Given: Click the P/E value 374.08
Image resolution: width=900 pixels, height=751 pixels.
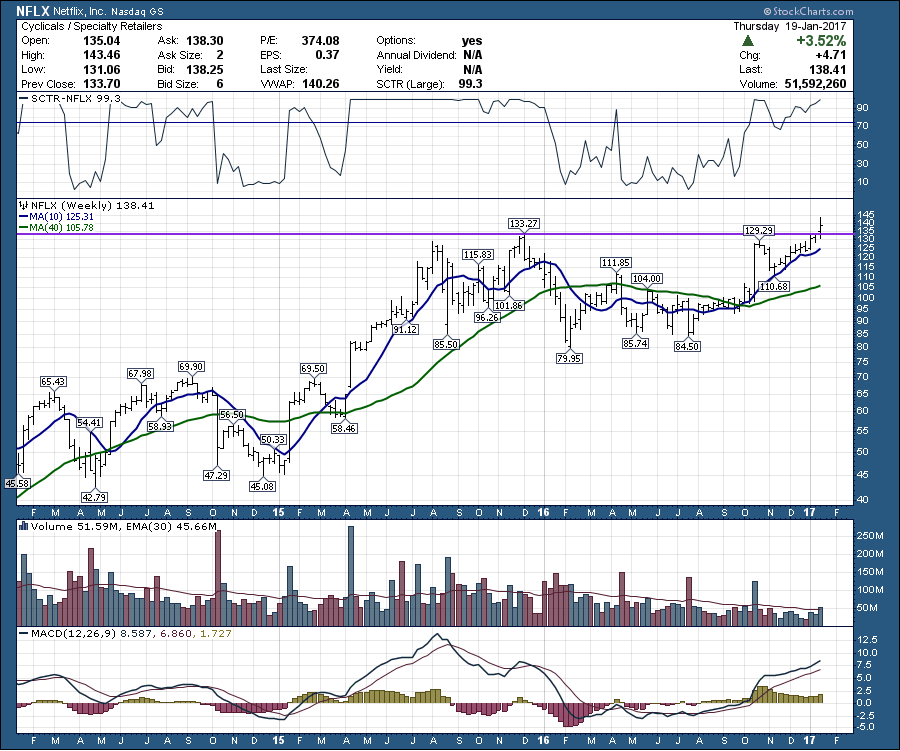Looking at the screenshot, I should [x=320, y=40].
